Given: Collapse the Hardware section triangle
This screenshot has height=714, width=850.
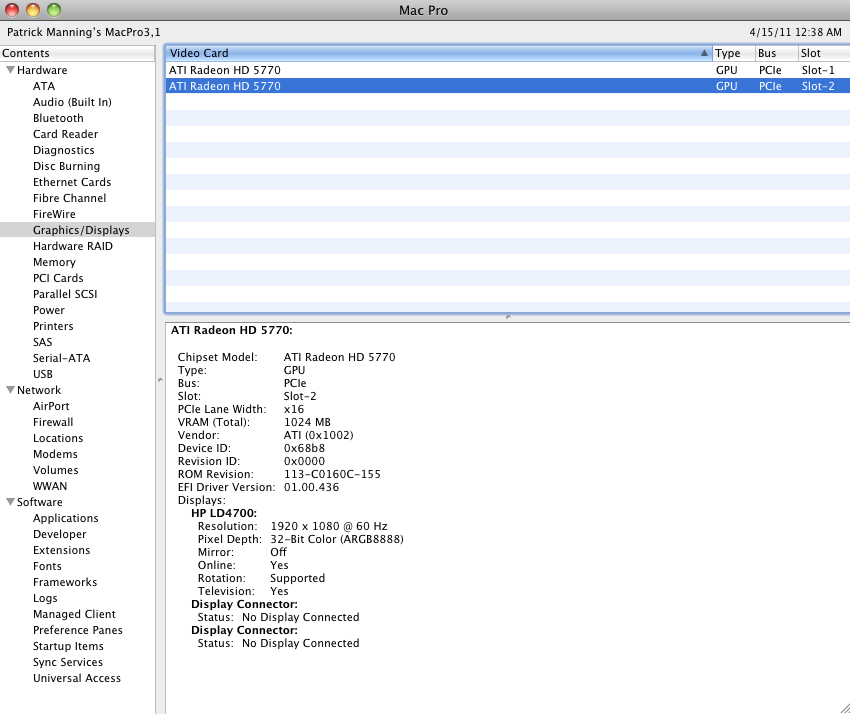Looking at the screenshot, I should 10,70.
